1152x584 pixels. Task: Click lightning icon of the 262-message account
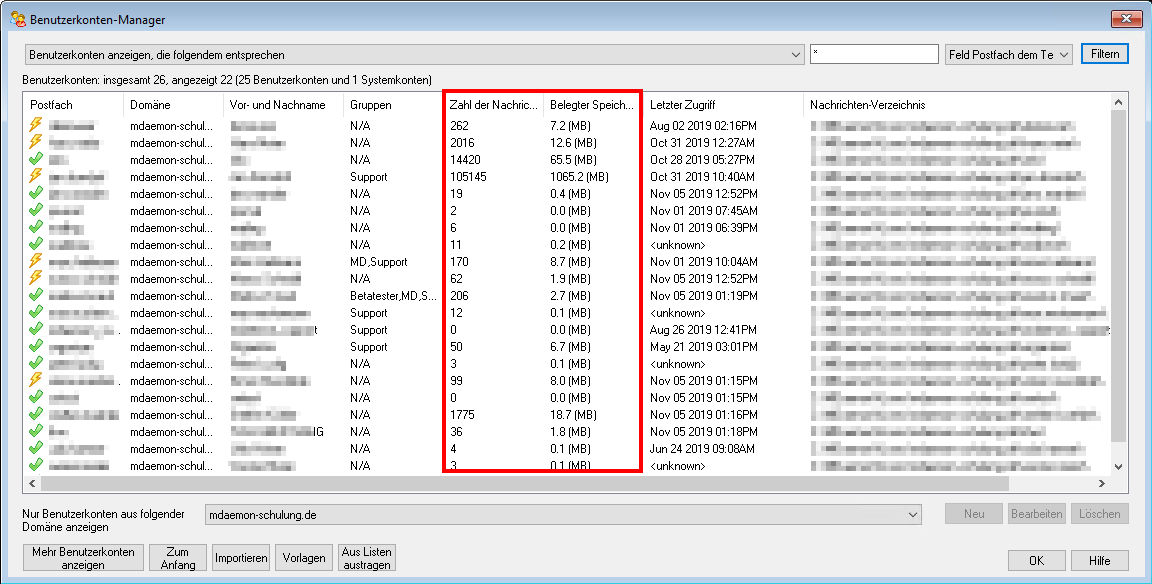[x=36, y=126]
